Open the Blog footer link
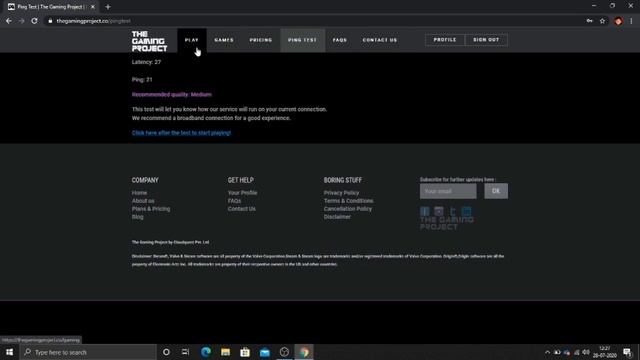 click(x=137, y=217)
